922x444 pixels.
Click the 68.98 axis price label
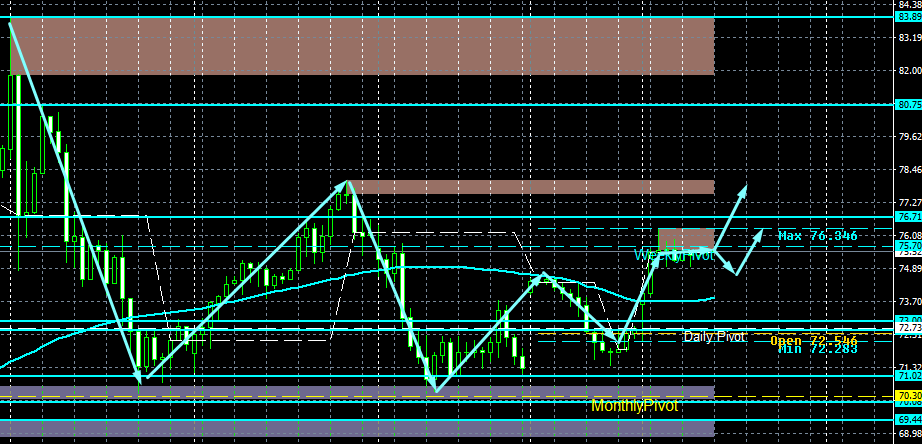tap(909, 432)
